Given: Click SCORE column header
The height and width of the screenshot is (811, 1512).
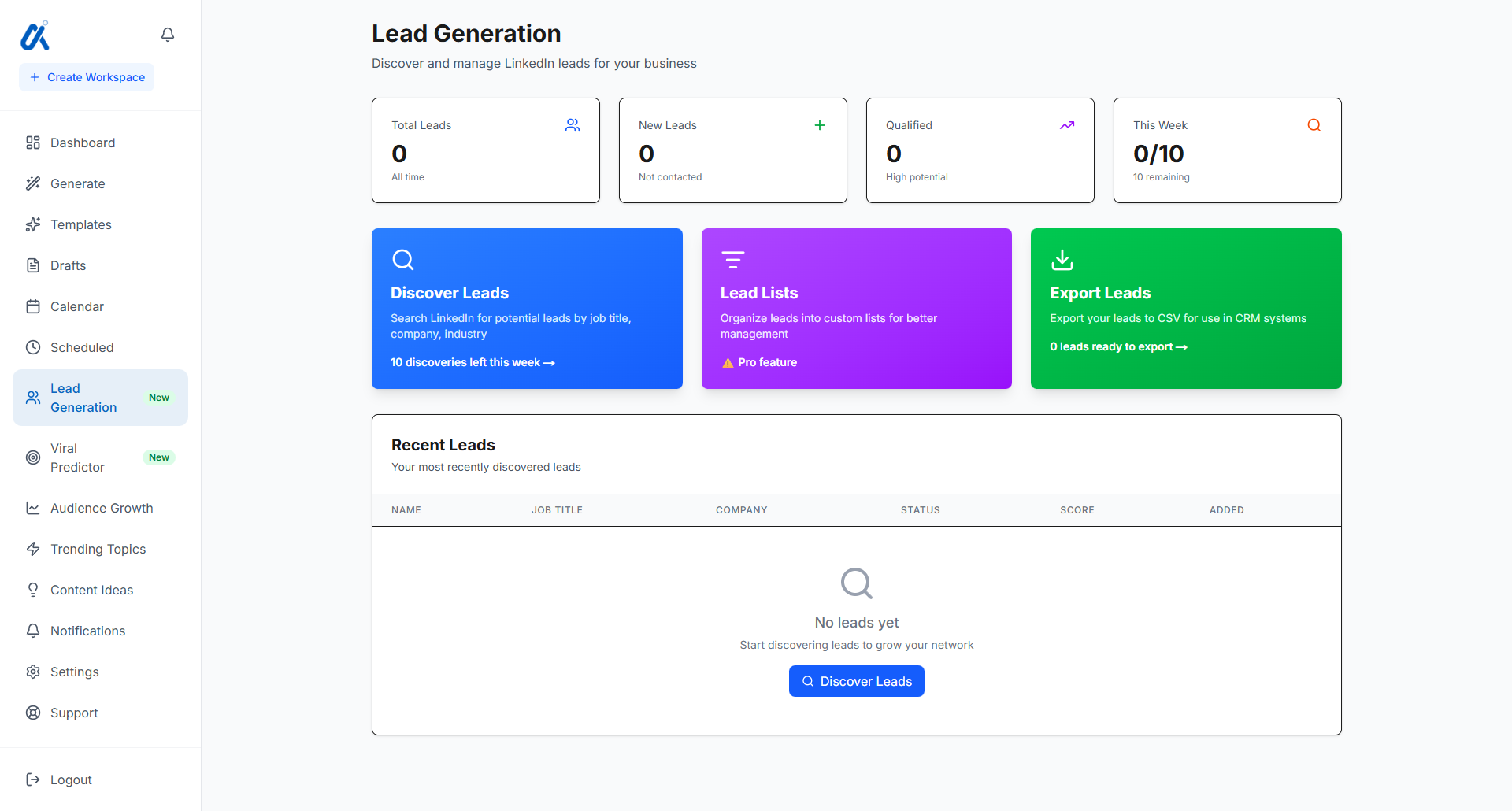Looking at the screenshot, I should point(1077,510).
